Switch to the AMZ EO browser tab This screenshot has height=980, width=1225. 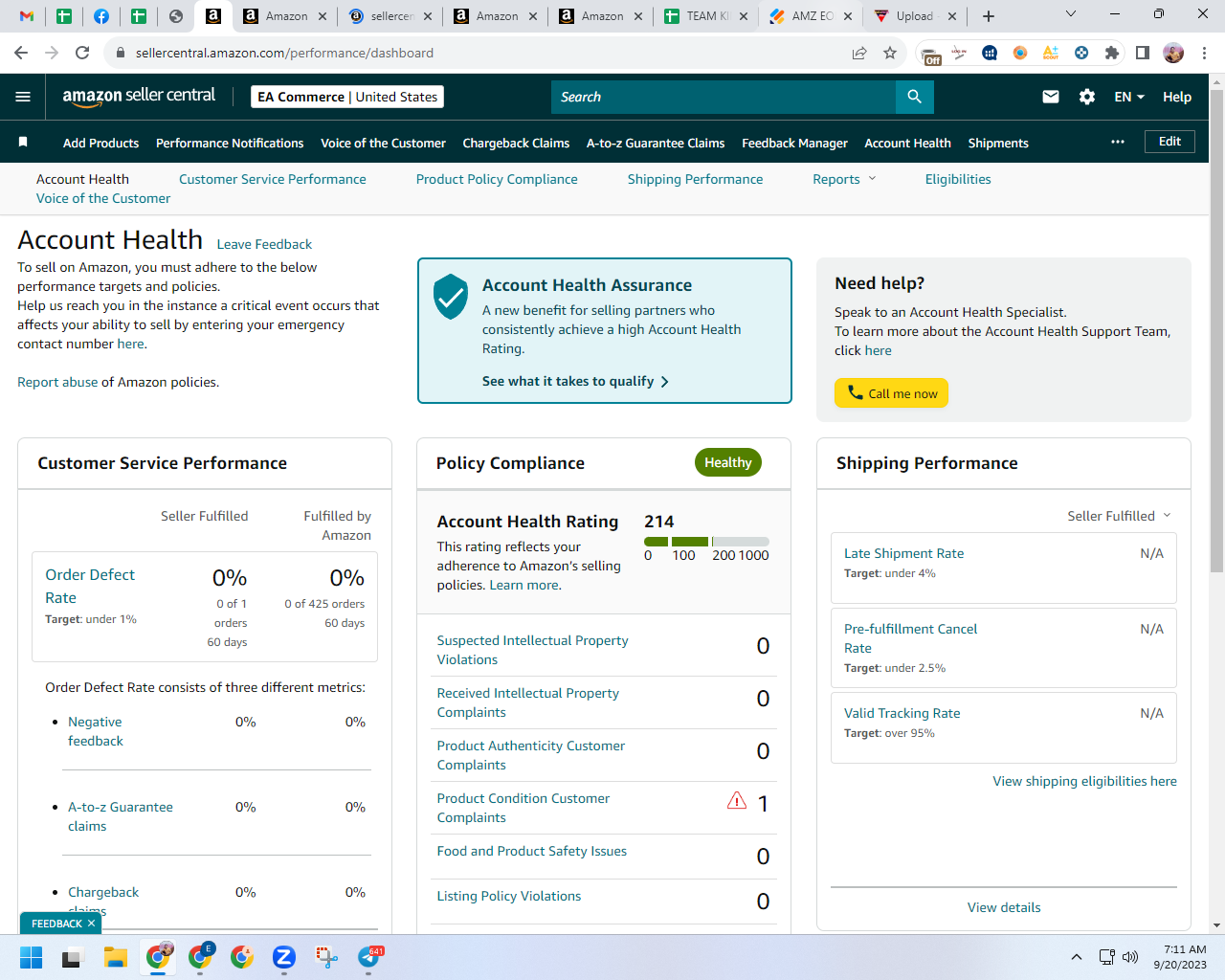(x=811, y=16)
